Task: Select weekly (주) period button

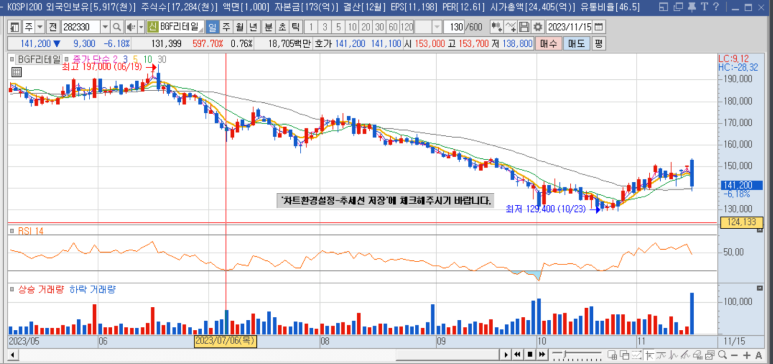Action: [x=225, y=27]
